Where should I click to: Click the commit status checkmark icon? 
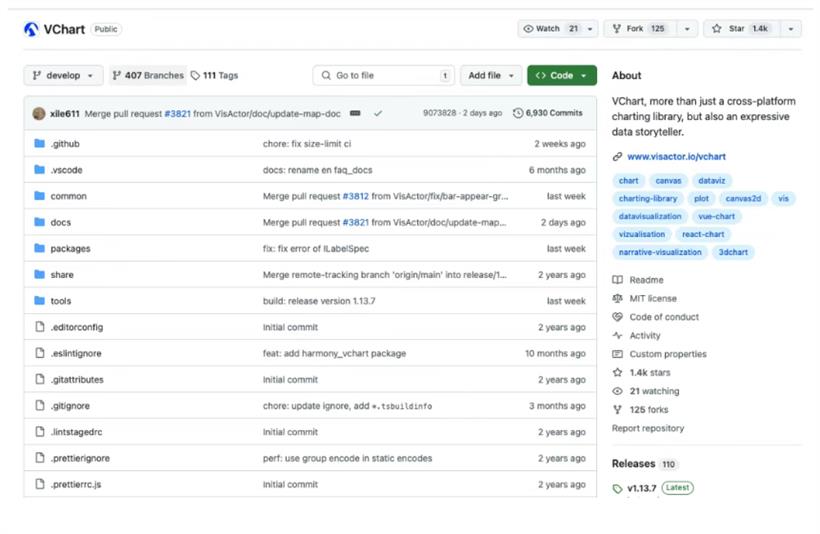pos(378,113)
